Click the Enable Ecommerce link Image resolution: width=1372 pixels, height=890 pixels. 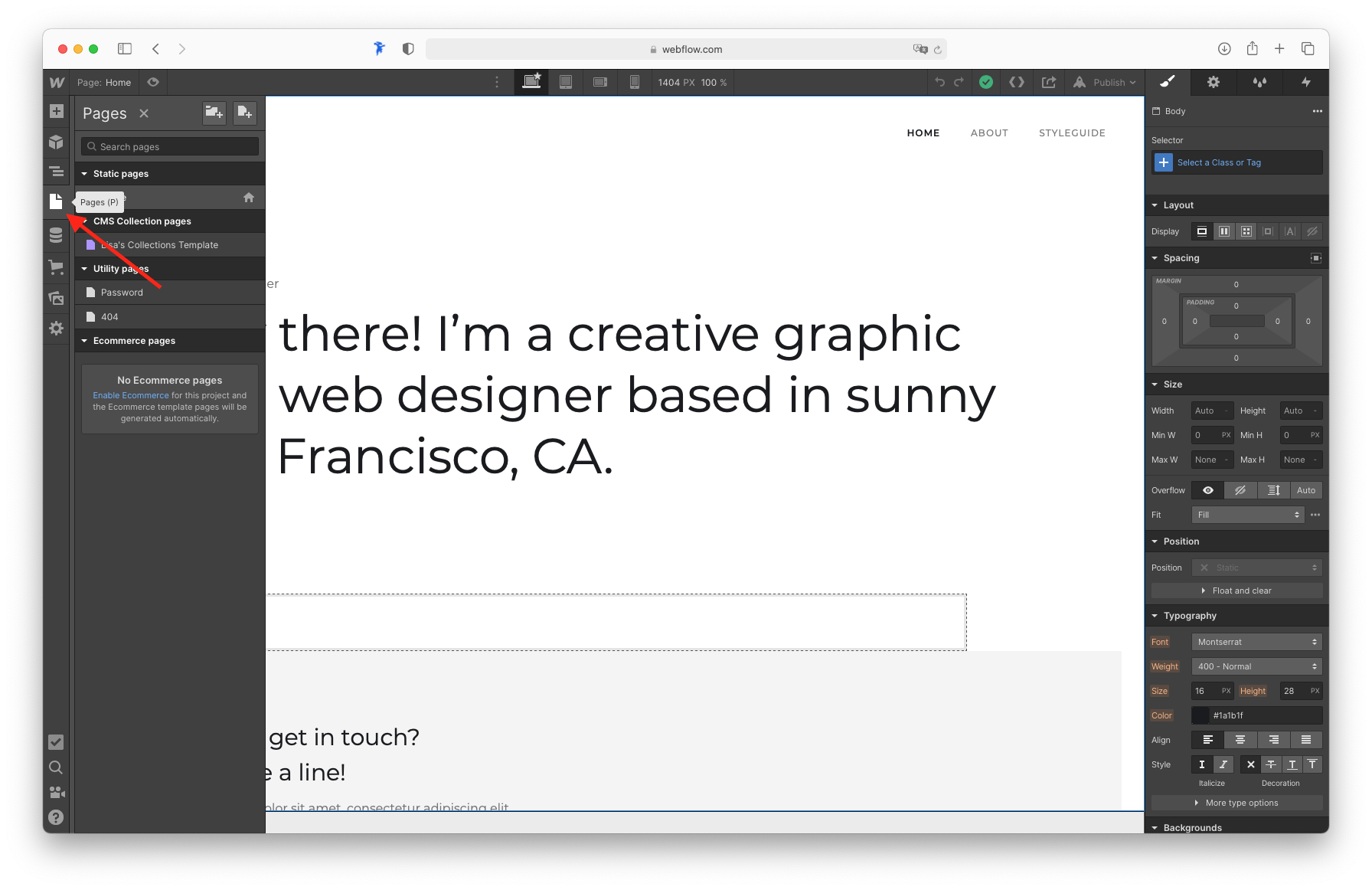[x=130, y=395]
